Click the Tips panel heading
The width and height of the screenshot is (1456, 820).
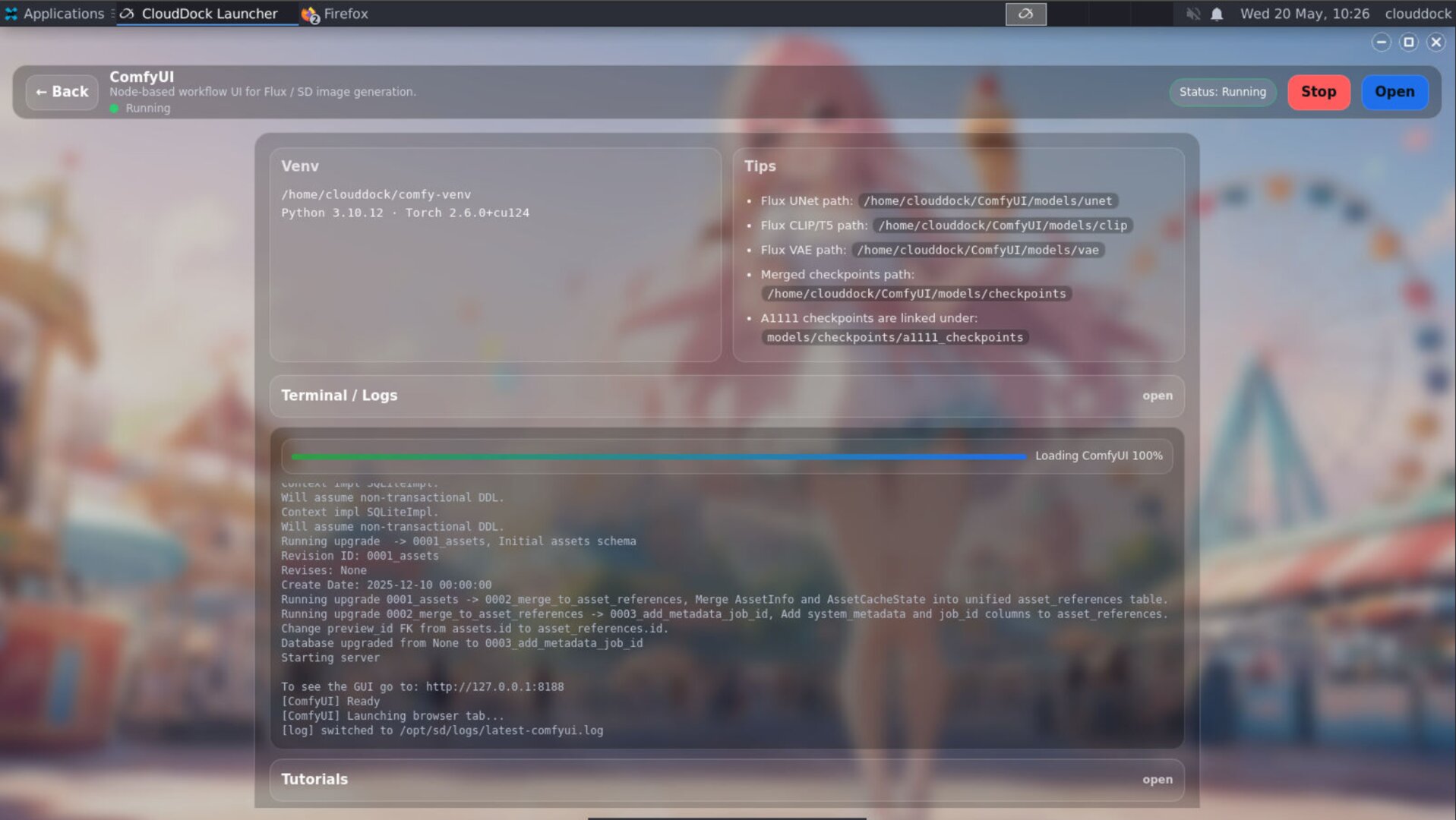760,166
